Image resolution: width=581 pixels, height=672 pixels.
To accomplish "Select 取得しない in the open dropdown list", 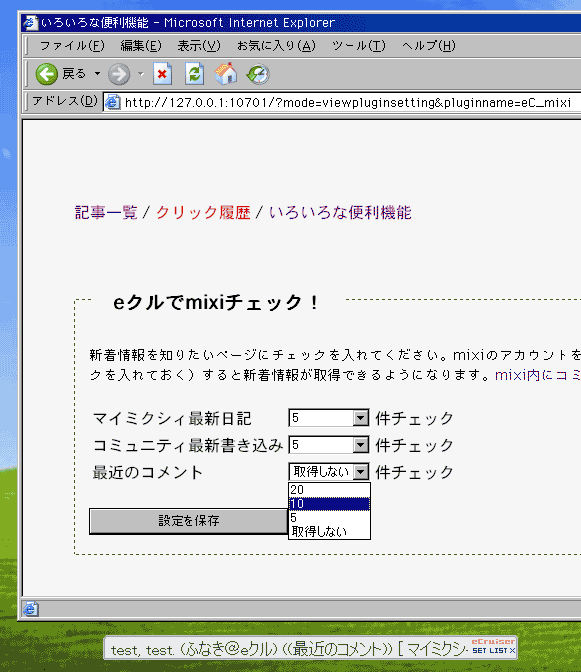I will [329, 531].
